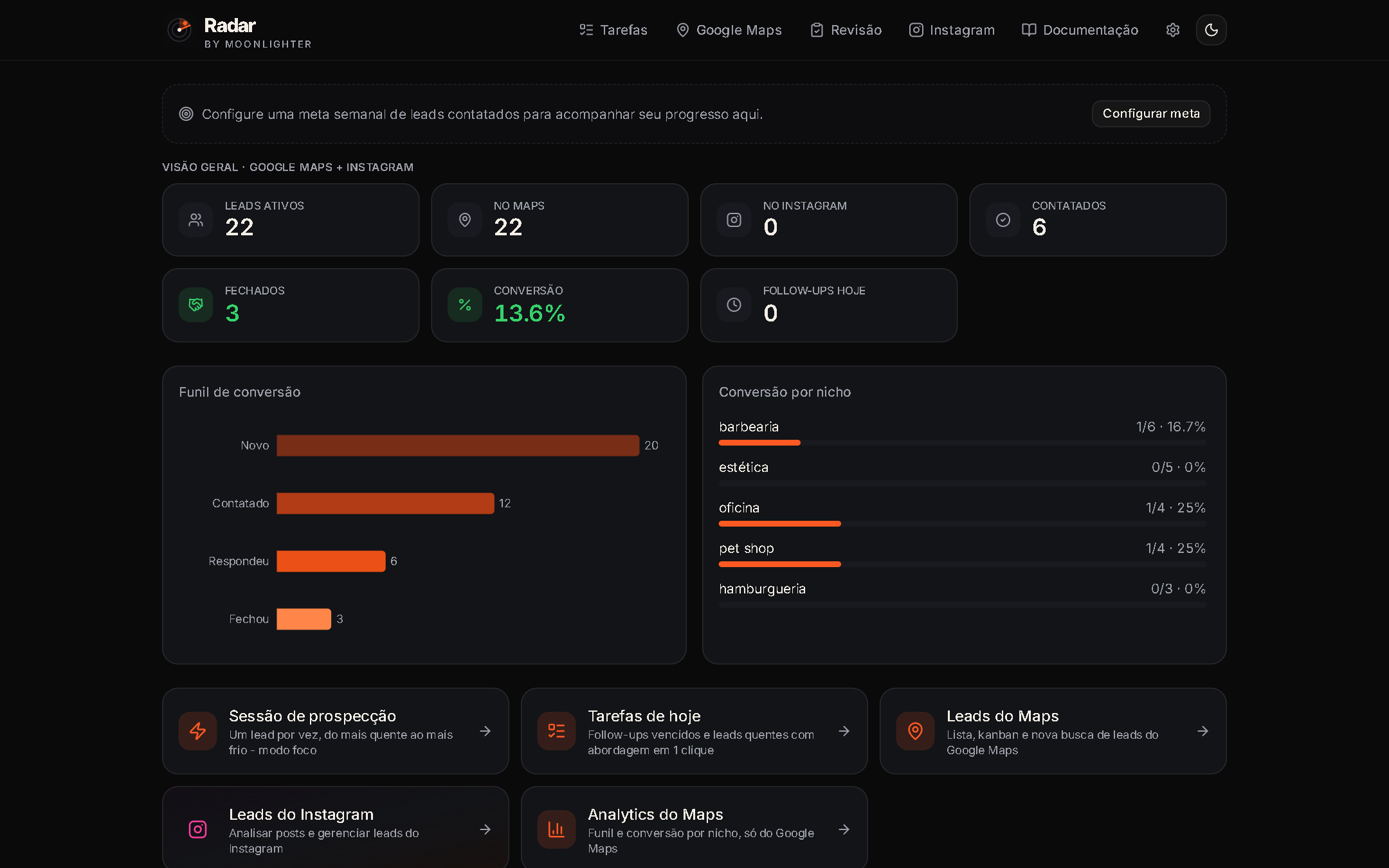Open Documentação in the top navigation
The width and height of the screenshot is (1389, 868).
tap(1080, 30)
